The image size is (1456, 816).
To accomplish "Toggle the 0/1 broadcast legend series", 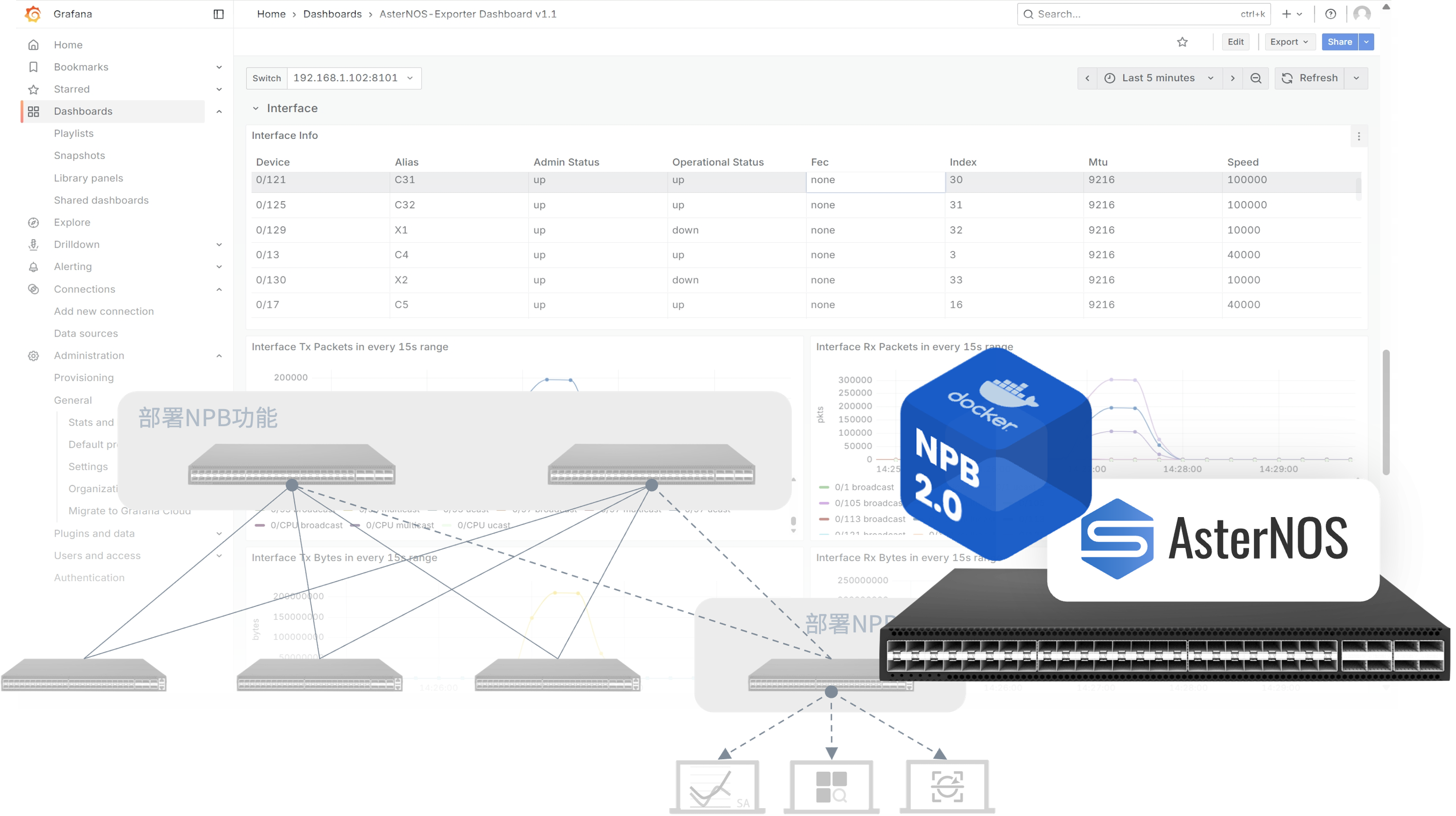I will click(x=864, y=487).
